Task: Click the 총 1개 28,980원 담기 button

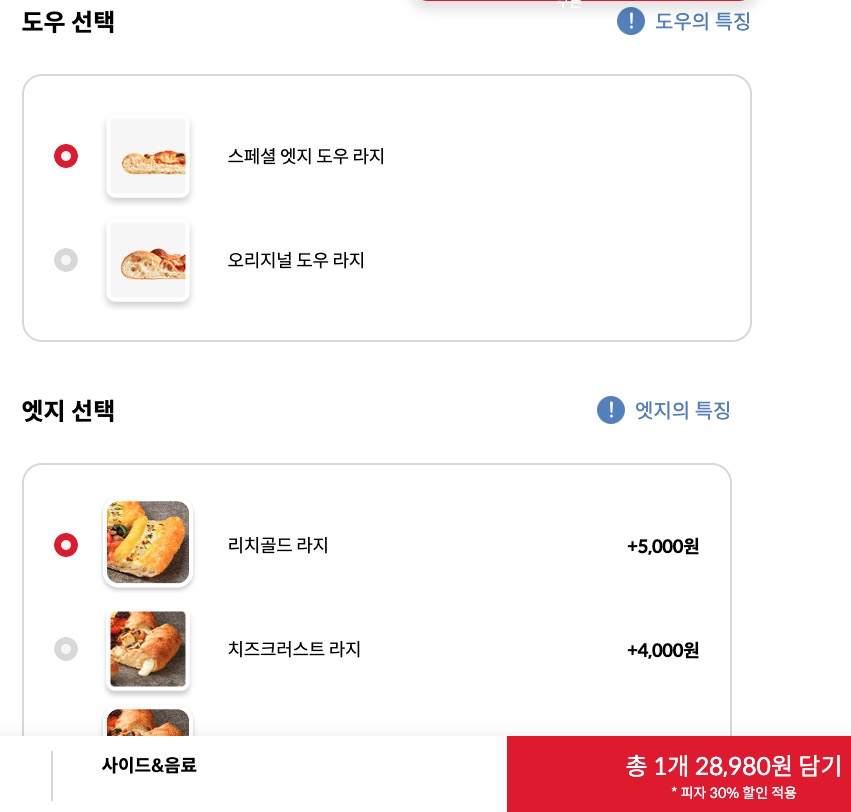Action: (x=733, y=765)
